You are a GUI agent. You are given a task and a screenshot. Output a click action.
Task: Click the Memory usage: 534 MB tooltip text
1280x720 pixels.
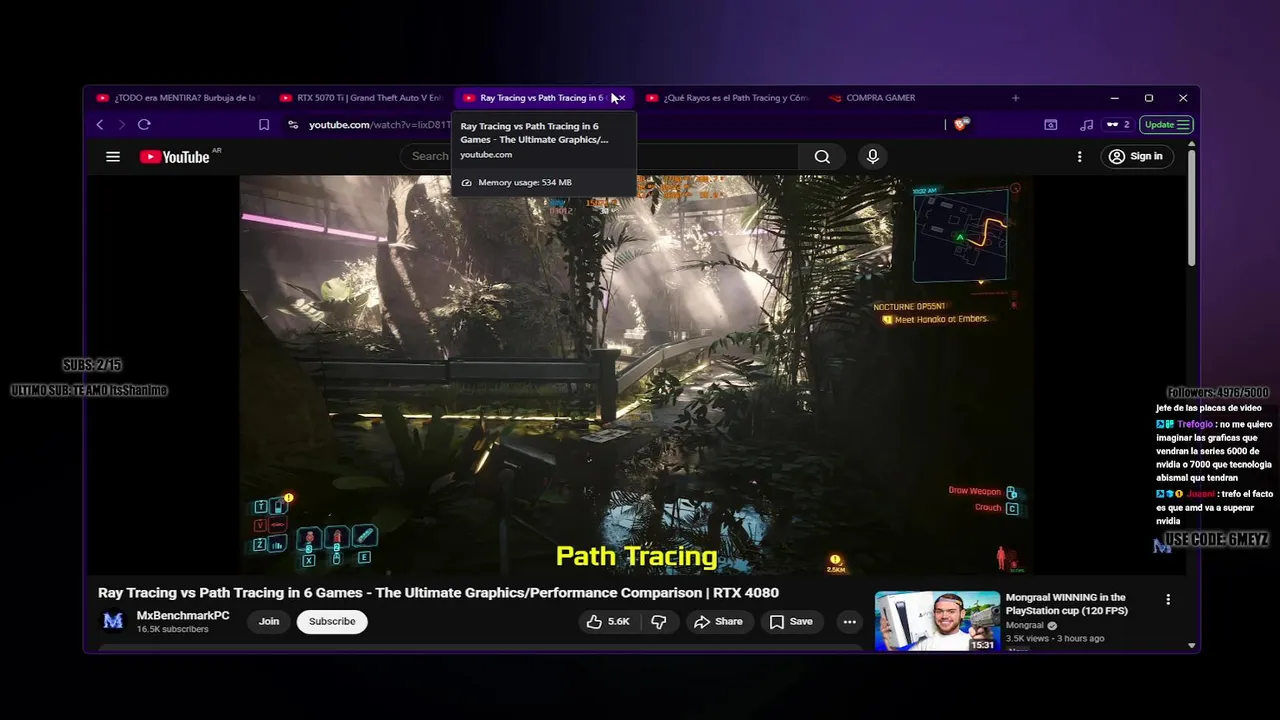(x=525, y=182)
